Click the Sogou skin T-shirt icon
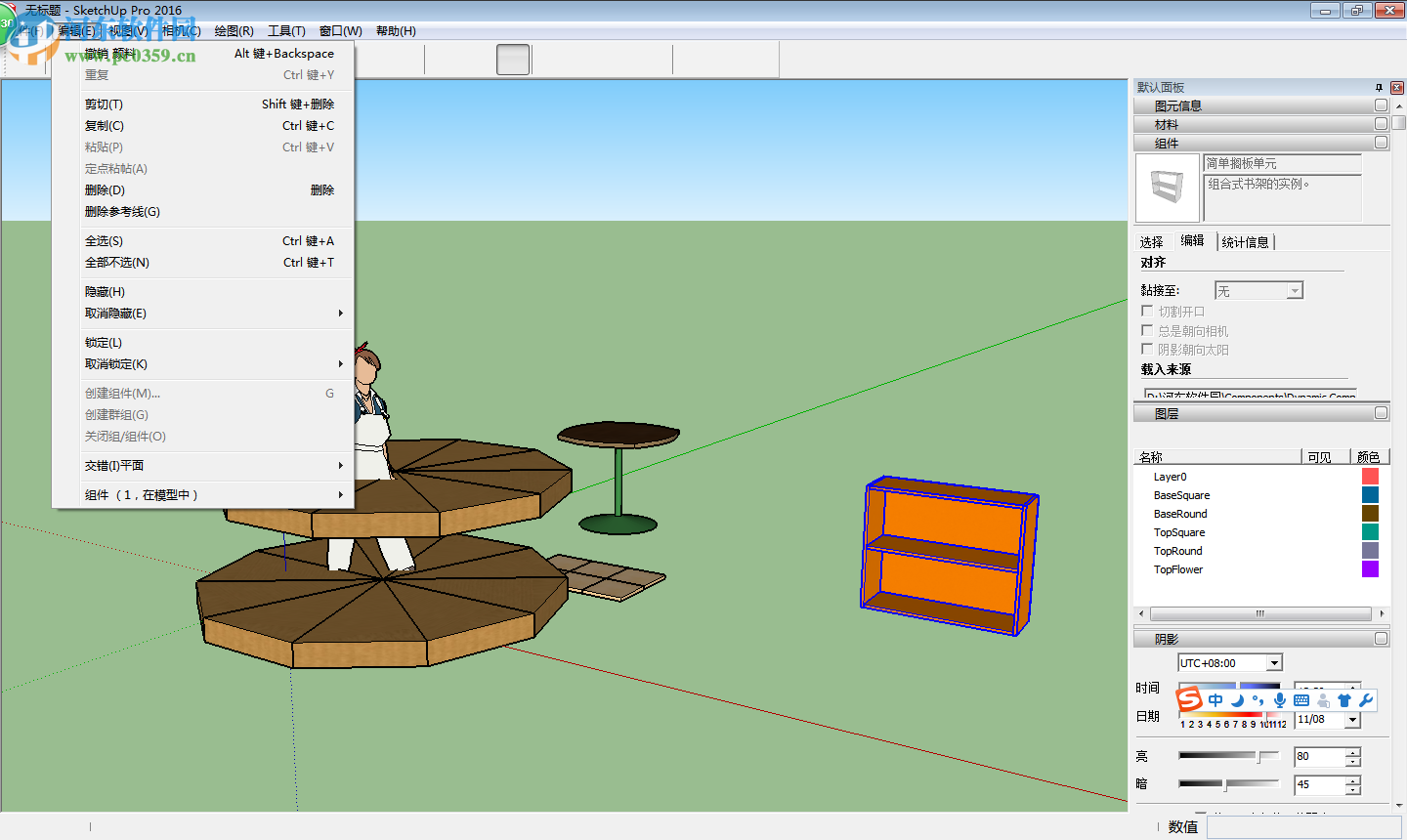The width and height of the screenshot is (1407, 840). point(1343,699)
